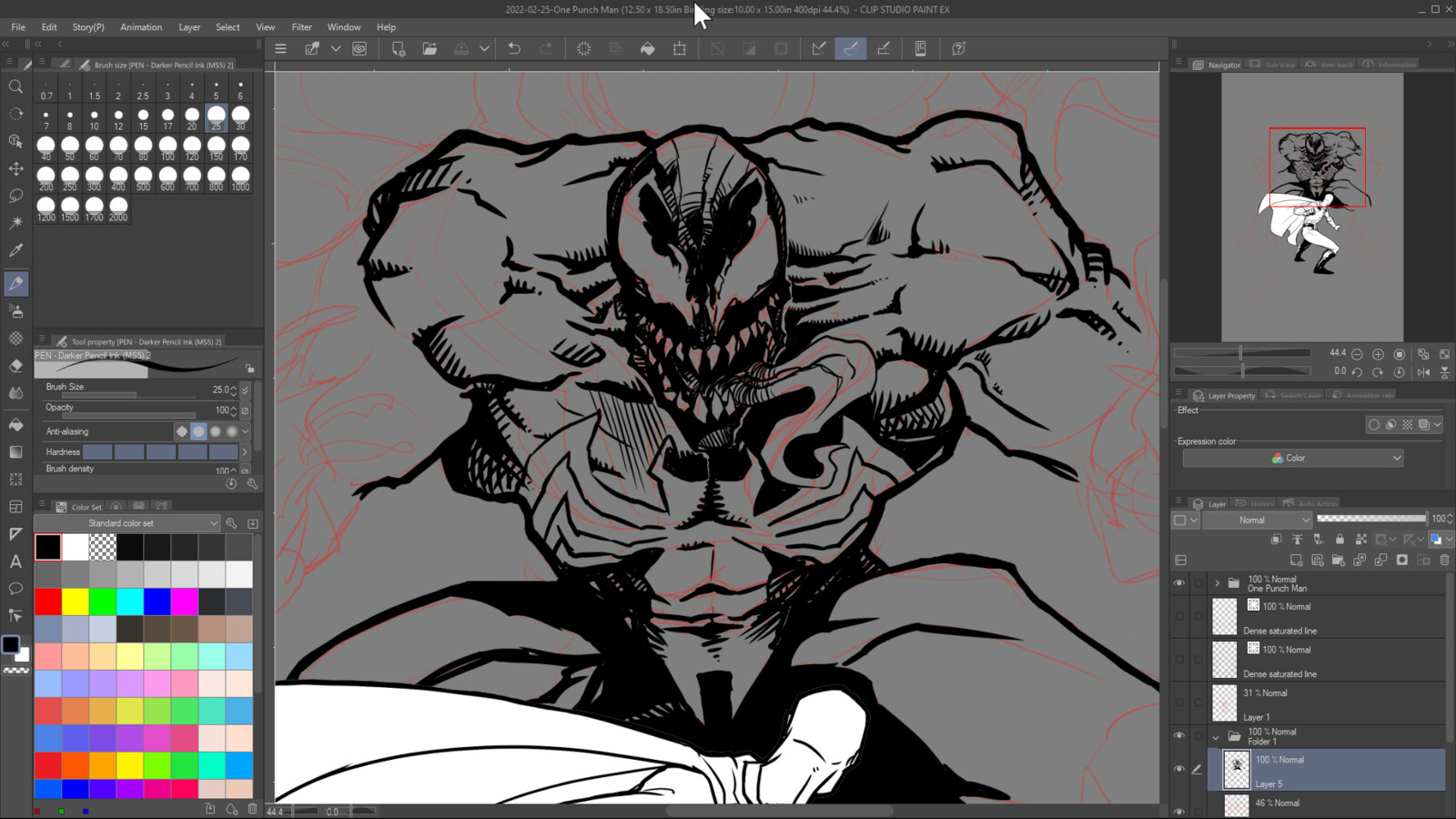The image size is (1456, 819).
Task: Select the Pen tool in toolbar
Action: pyautogui.click(x=15, y=284)
